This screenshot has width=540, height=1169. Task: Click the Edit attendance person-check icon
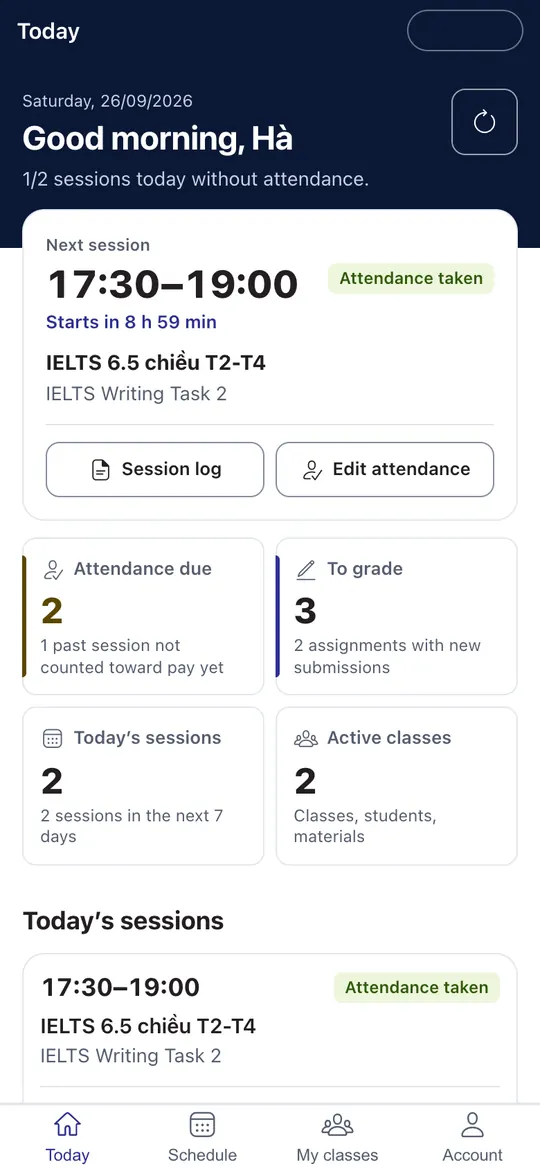(312, 470)
